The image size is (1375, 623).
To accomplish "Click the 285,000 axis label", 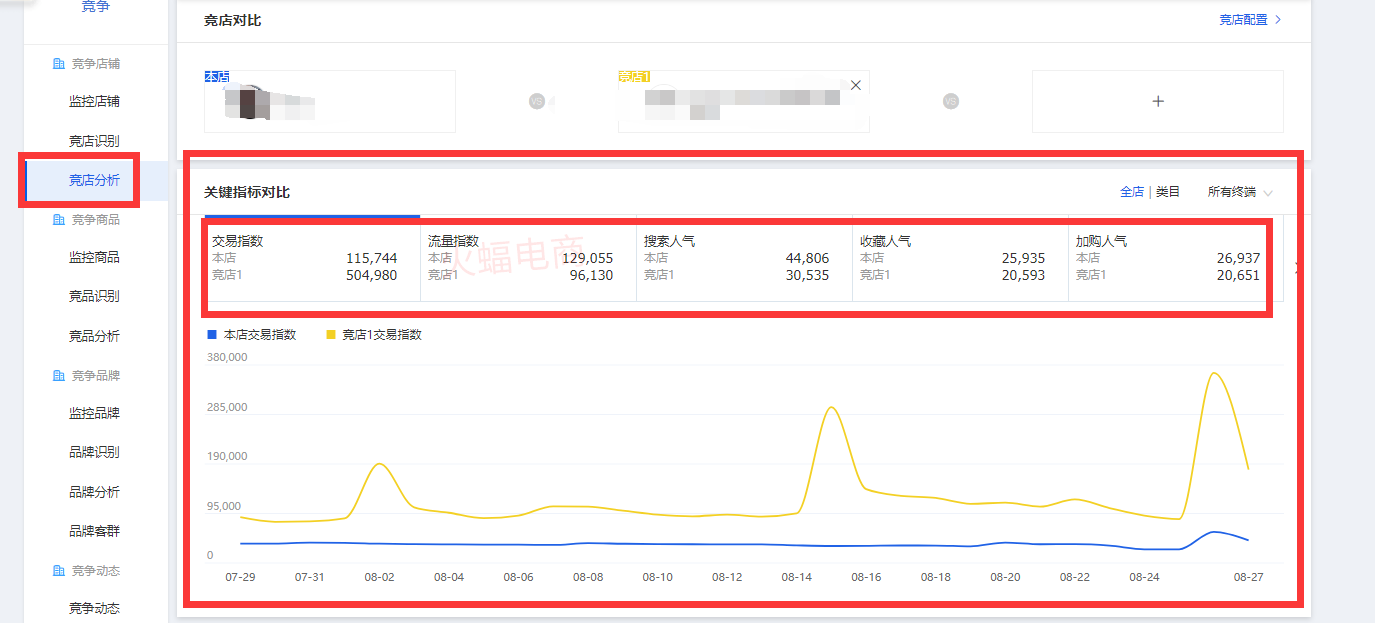I will (227, 407).
